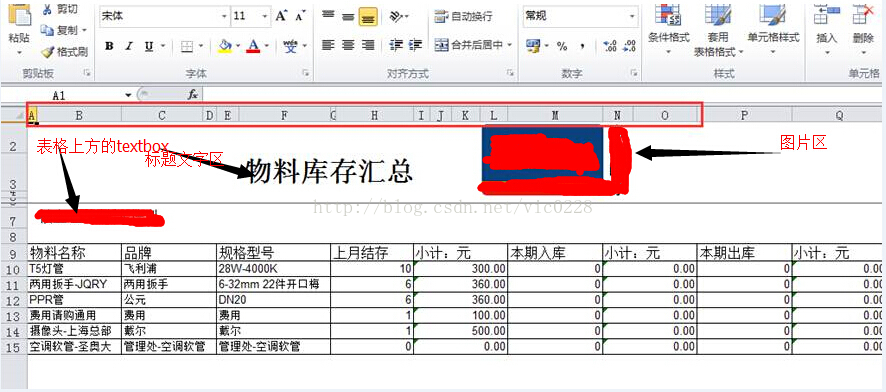The height and width of the screenshot is (392, 886).
Task: Click Merge and Center (合并后居中)
Action: pos(468,45)
